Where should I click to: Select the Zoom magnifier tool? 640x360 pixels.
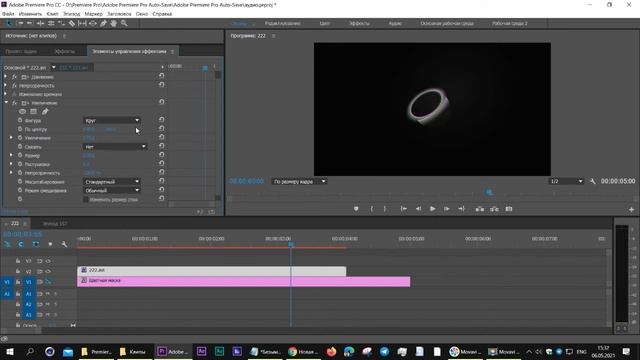[124, 24]
